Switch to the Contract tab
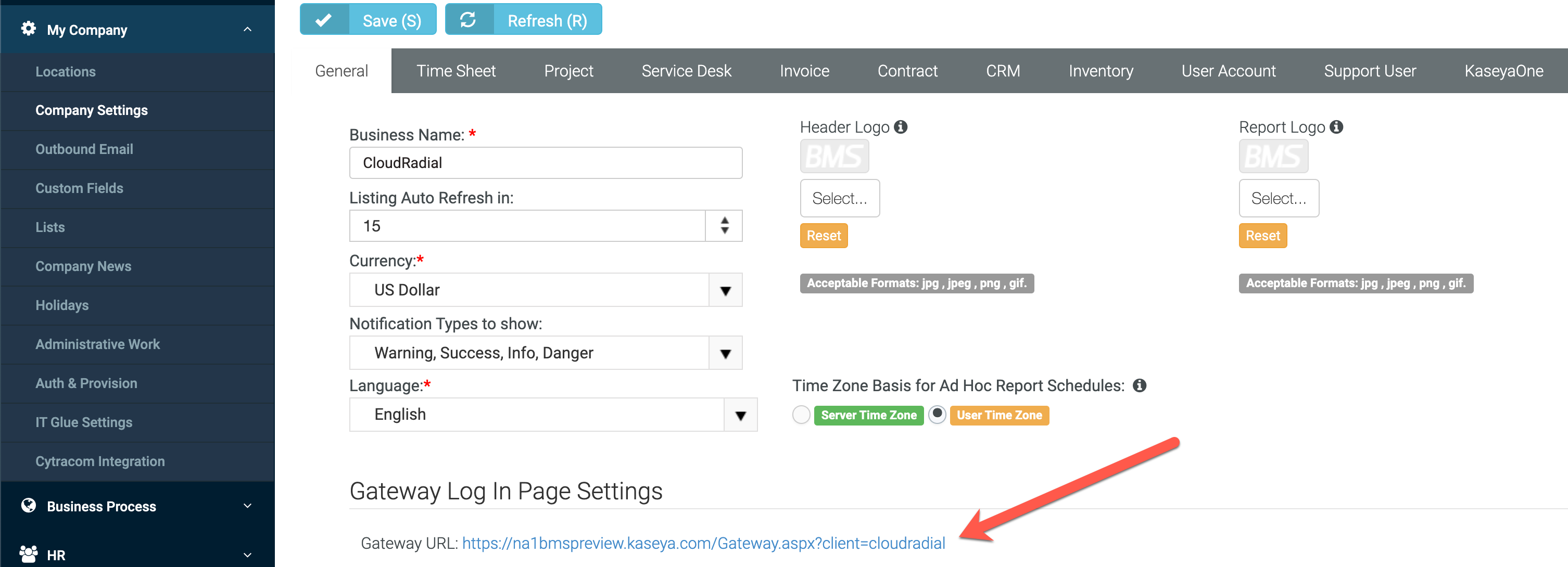Image resolution: width=1568 pixels, height=567 pixels. (x=907, y=71)
